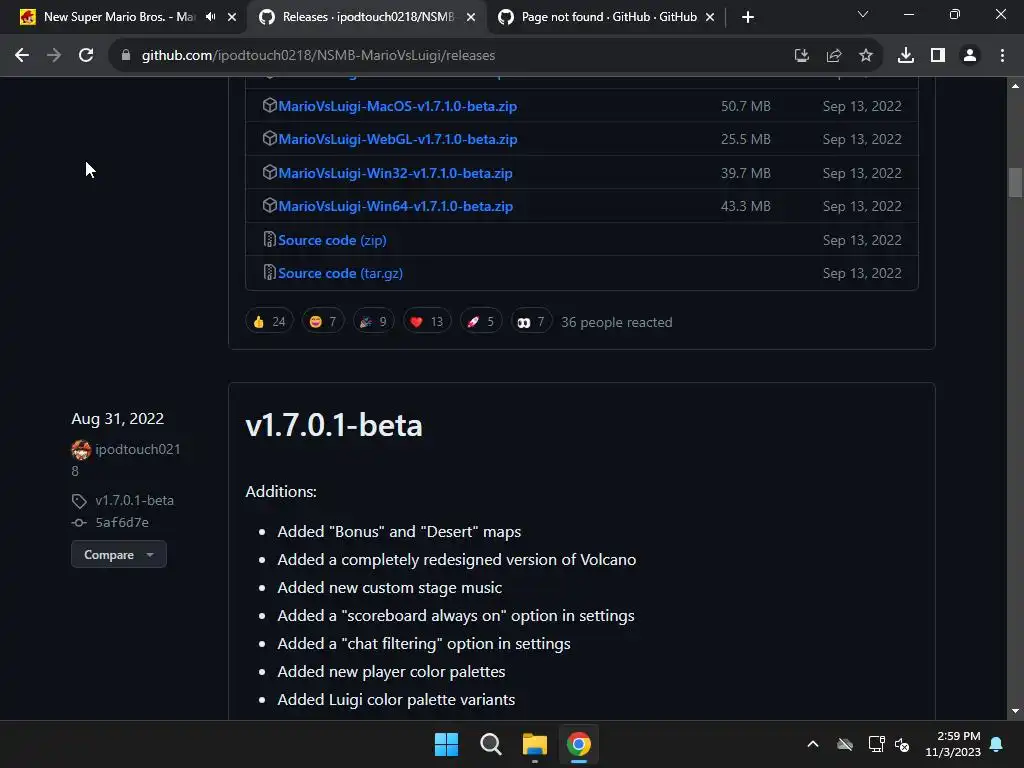Click the 50.7 MB size text

746,106
